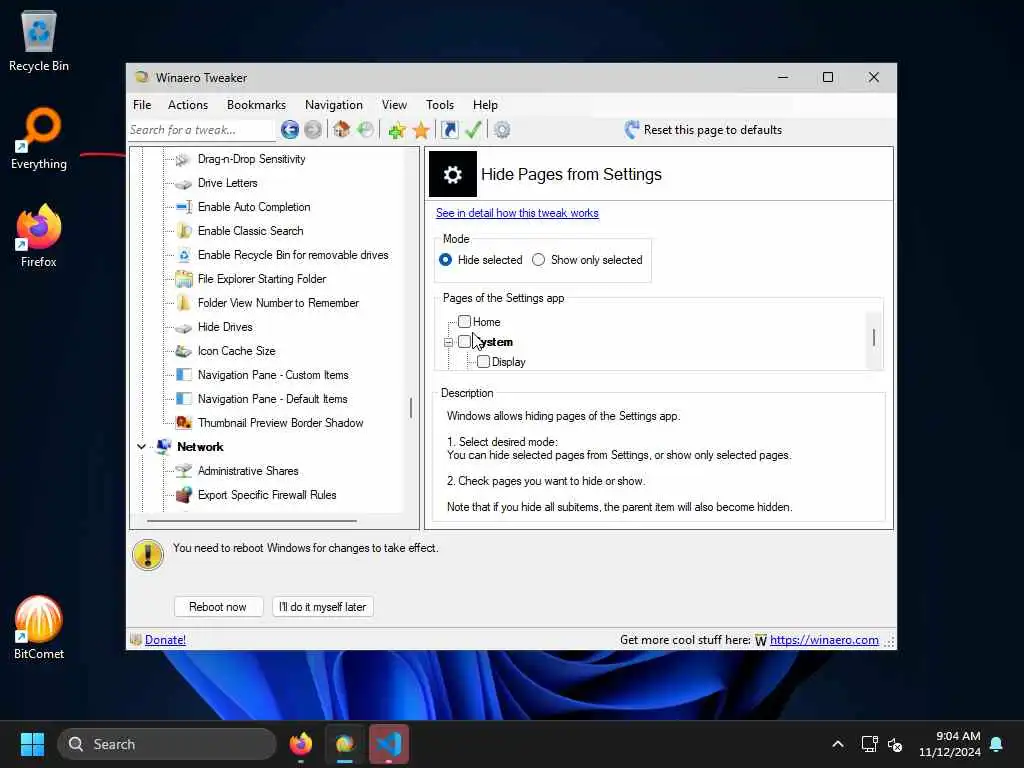Open Thumbnail Preview Border Shadow tweak
1024x768 pixels.
tap(280, 423)
